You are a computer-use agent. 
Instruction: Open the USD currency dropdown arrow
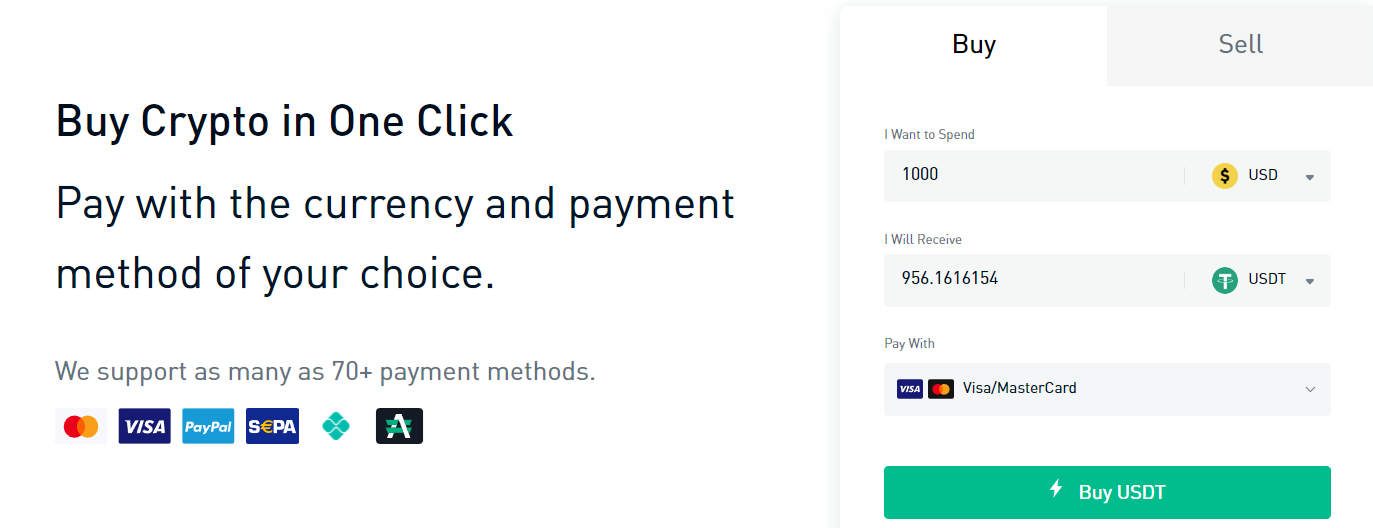tap(1310, 177)
